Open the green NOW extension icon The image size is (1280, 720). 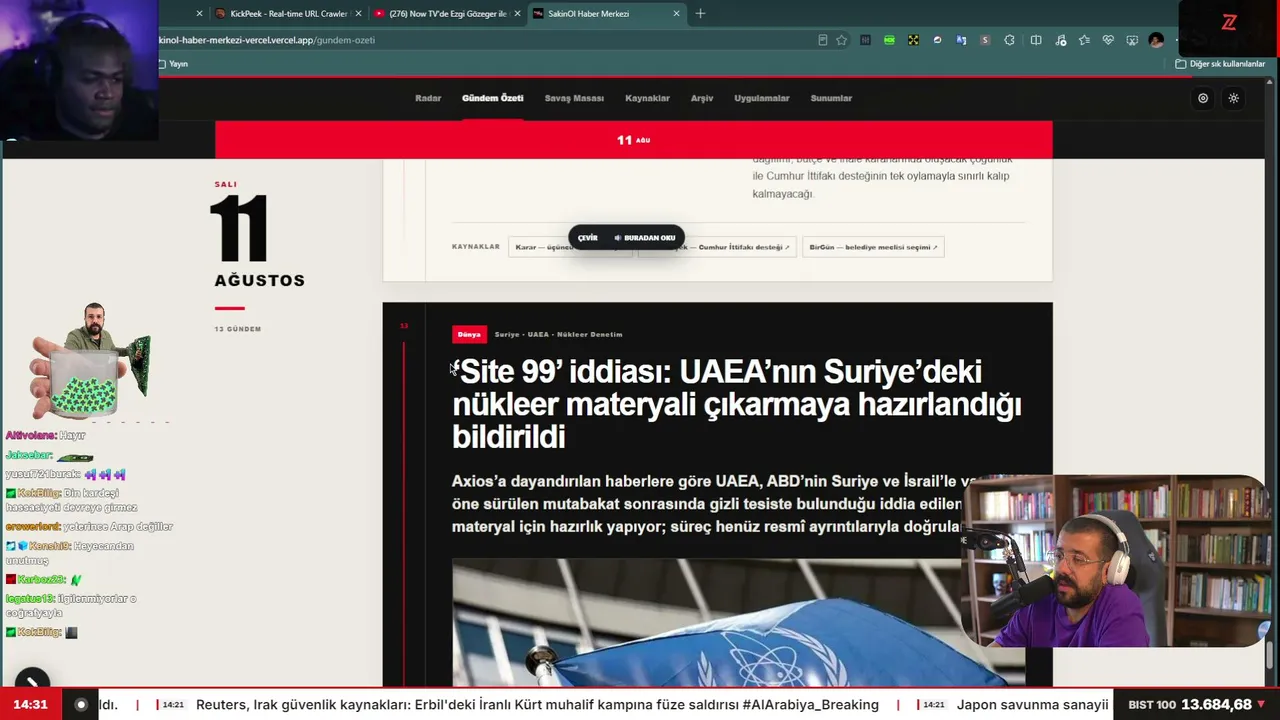pos(889,40)
